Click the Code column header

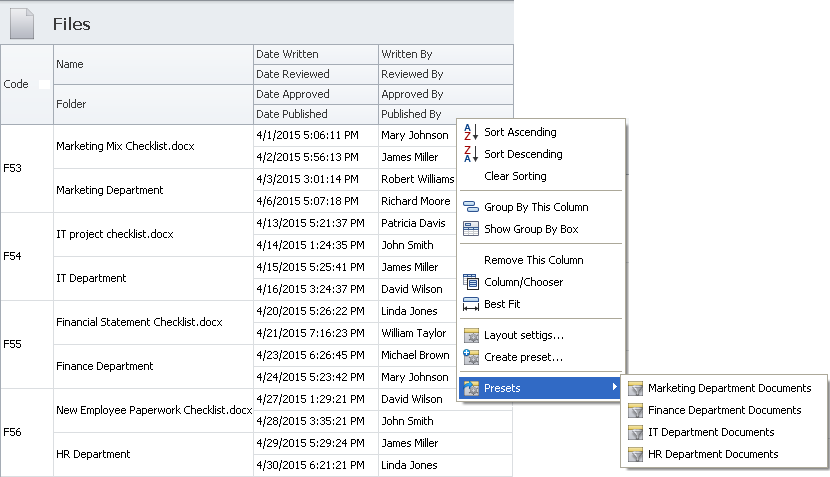(x=17, y=85)
